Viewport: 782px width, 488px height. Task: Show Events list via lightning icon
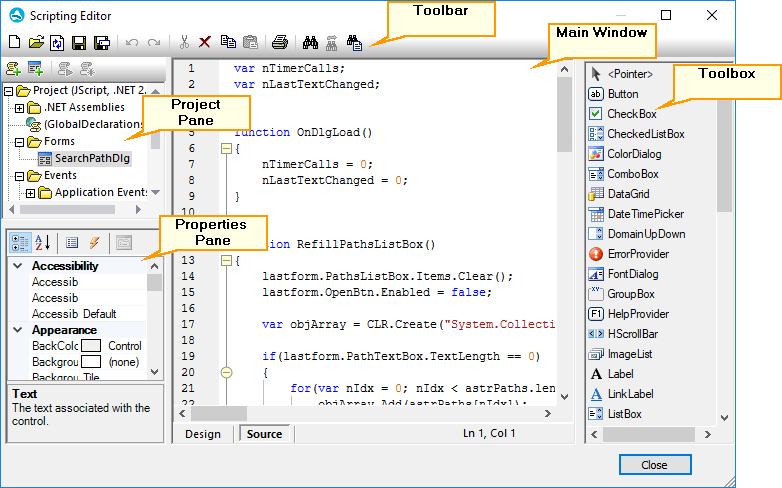[x=94, y=242]
